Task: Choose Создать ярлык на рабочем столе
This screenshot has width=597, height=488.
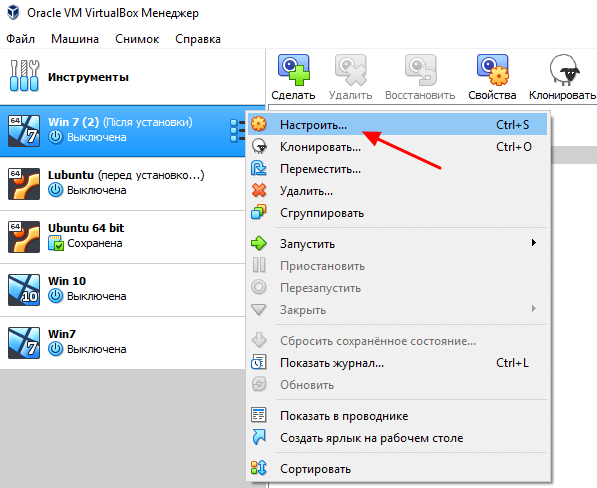Action: (397, 438)
